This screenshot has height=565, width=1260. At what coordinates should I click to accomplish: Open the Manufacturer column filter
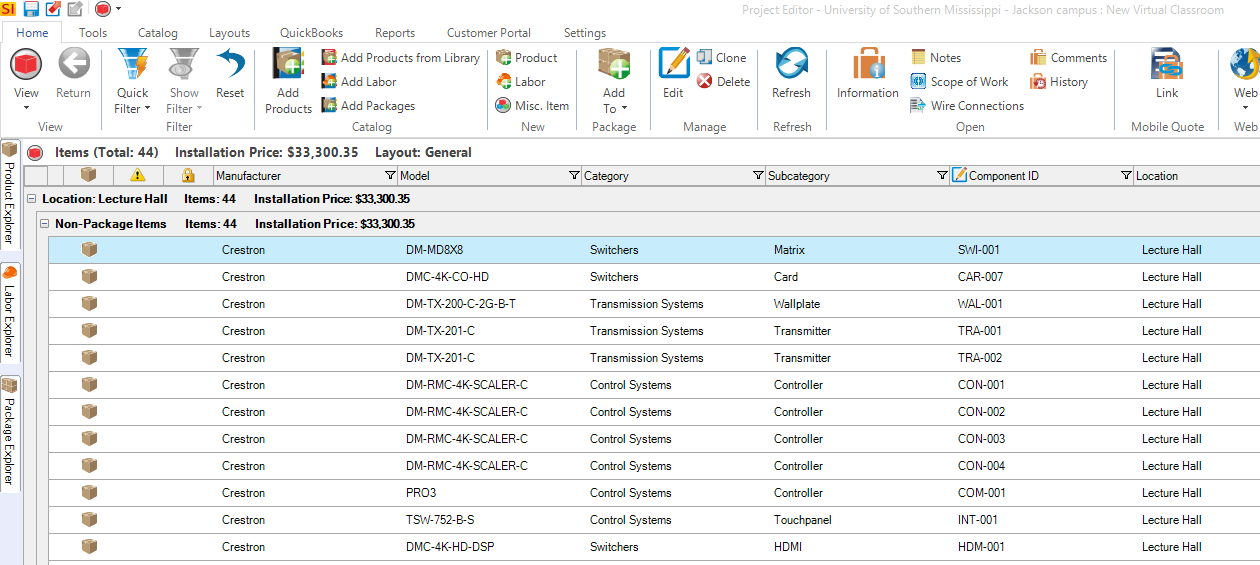pyautogui.click(x=390, y=176)
